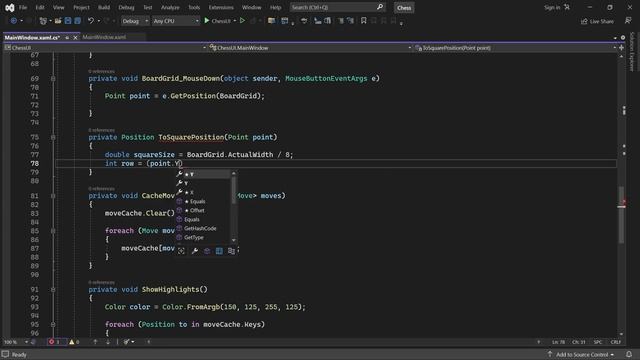Select the GetType suggestion
This screenshot has height=360, width=640.
point(203,237)
